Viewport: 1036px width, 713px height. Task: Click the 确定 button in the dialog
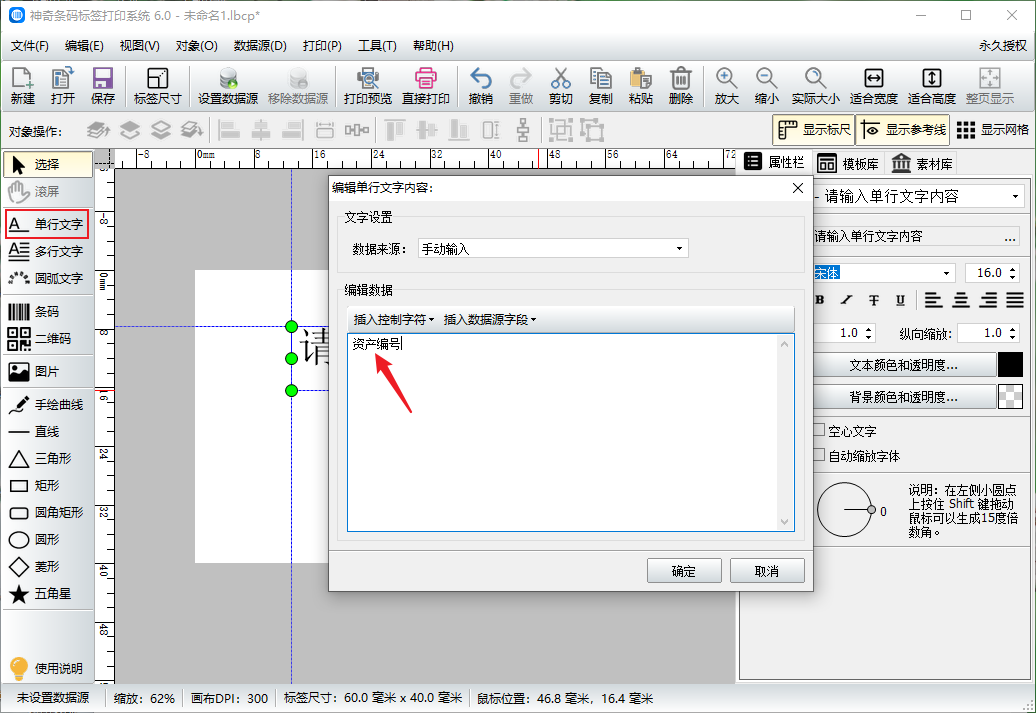(684, 571)
